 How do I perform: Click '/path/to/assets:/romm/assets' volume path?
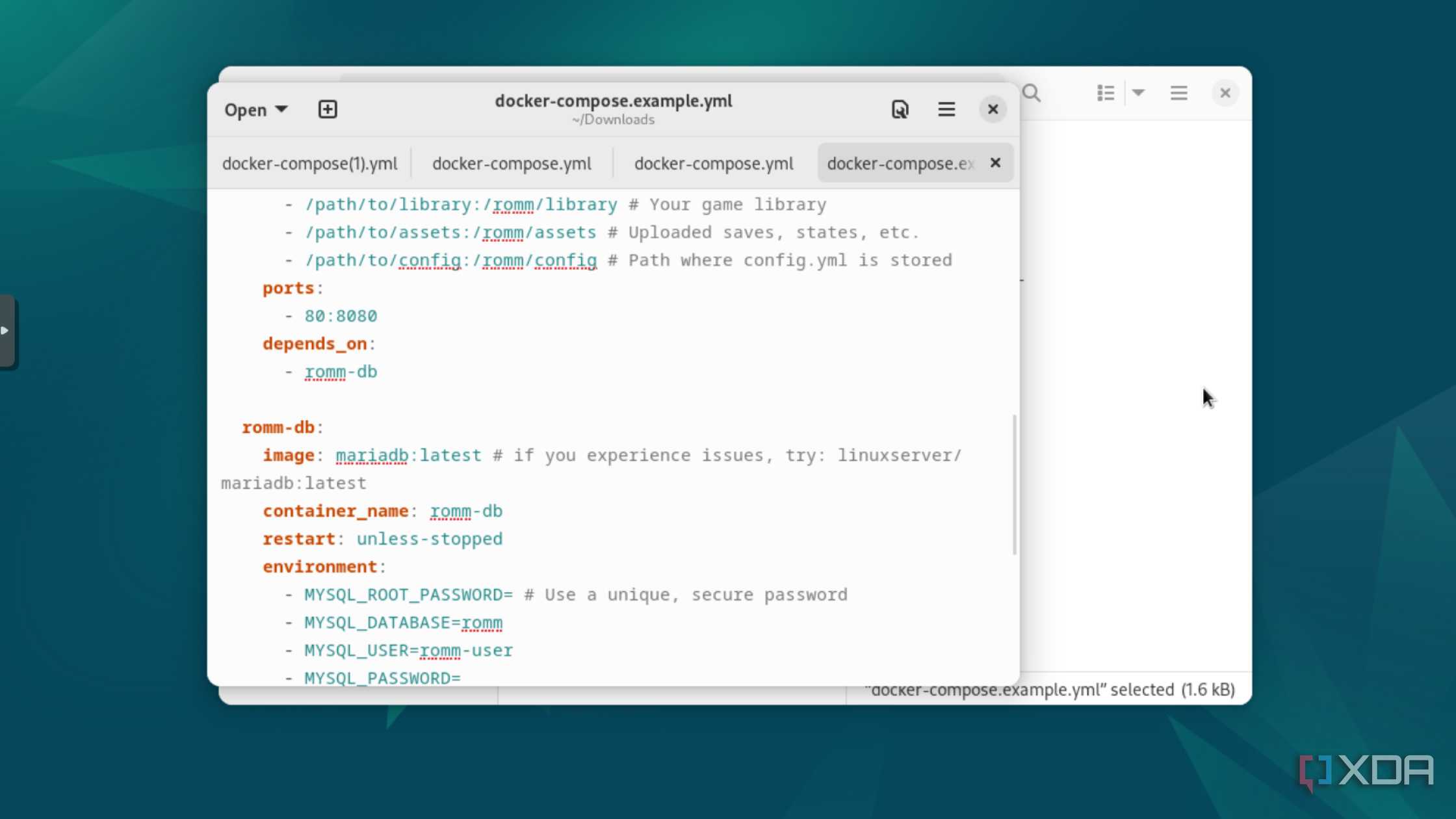click(x=450, y=233)
